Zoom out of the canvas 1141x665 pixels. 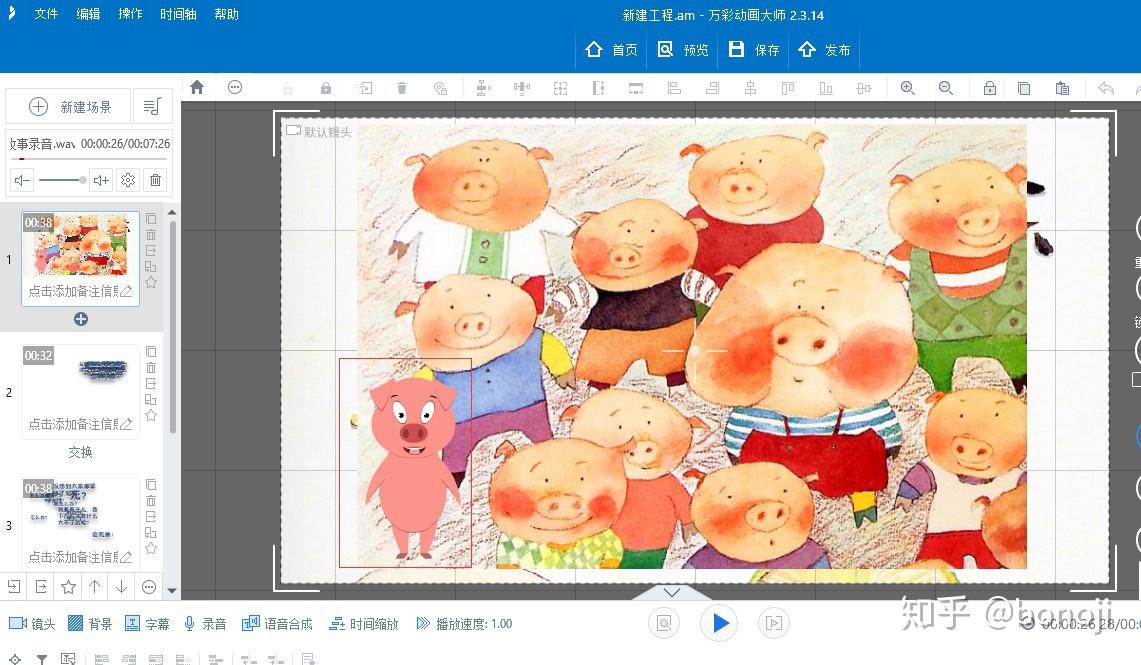[945, 88]
